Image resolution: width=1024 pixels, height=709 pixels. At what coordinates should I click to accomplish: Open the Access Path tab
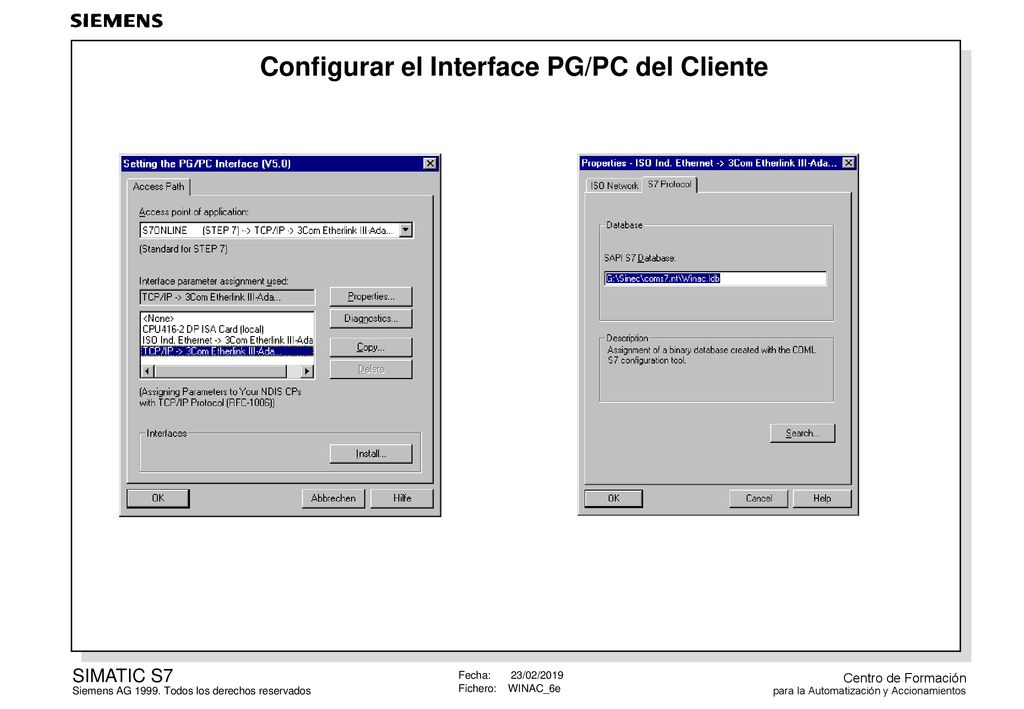(x=158, y=187)
